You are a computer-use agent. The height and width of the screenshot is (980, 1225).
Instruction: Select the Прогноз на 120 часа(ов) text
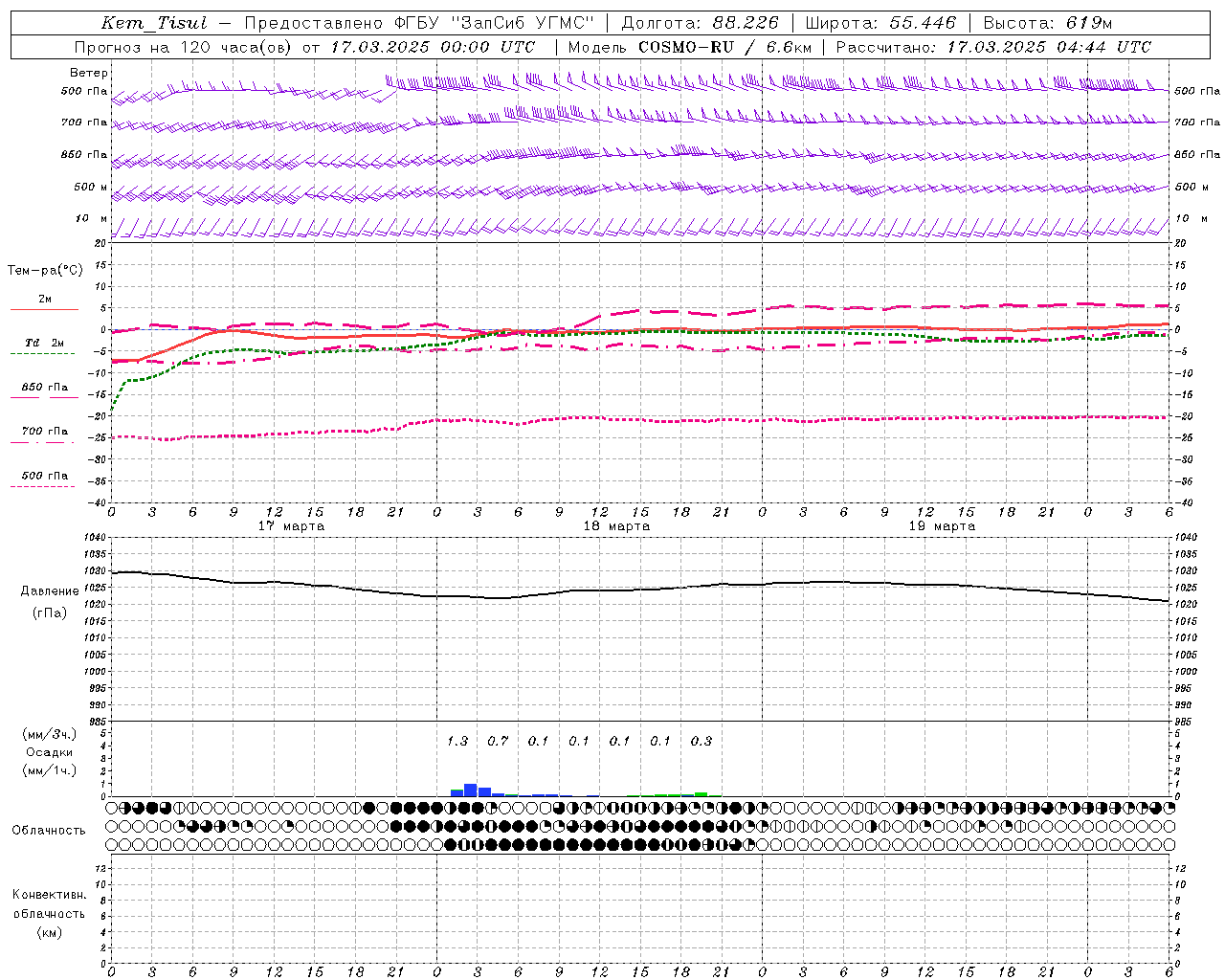click(x=183, y=47)
